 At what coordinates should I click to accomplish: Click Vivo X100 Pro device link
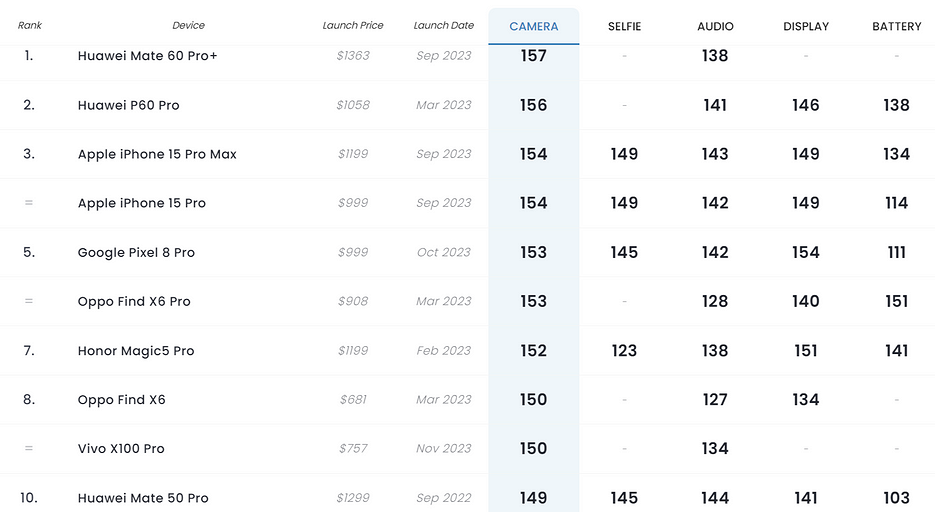click(x=121, y=449)
